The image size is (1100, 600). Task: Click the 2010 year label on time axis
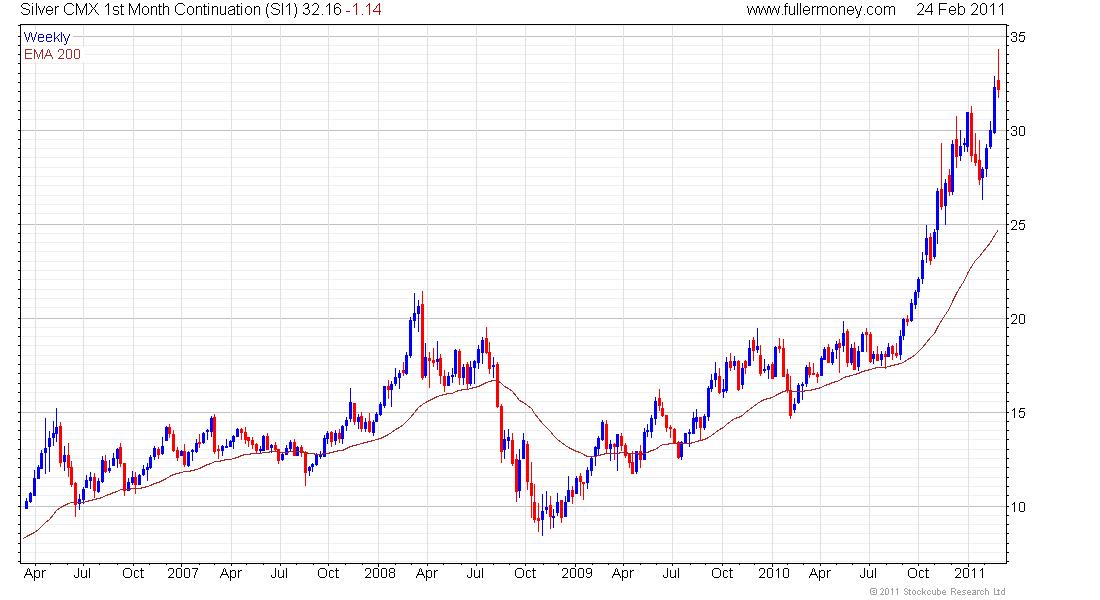(774, 573)
